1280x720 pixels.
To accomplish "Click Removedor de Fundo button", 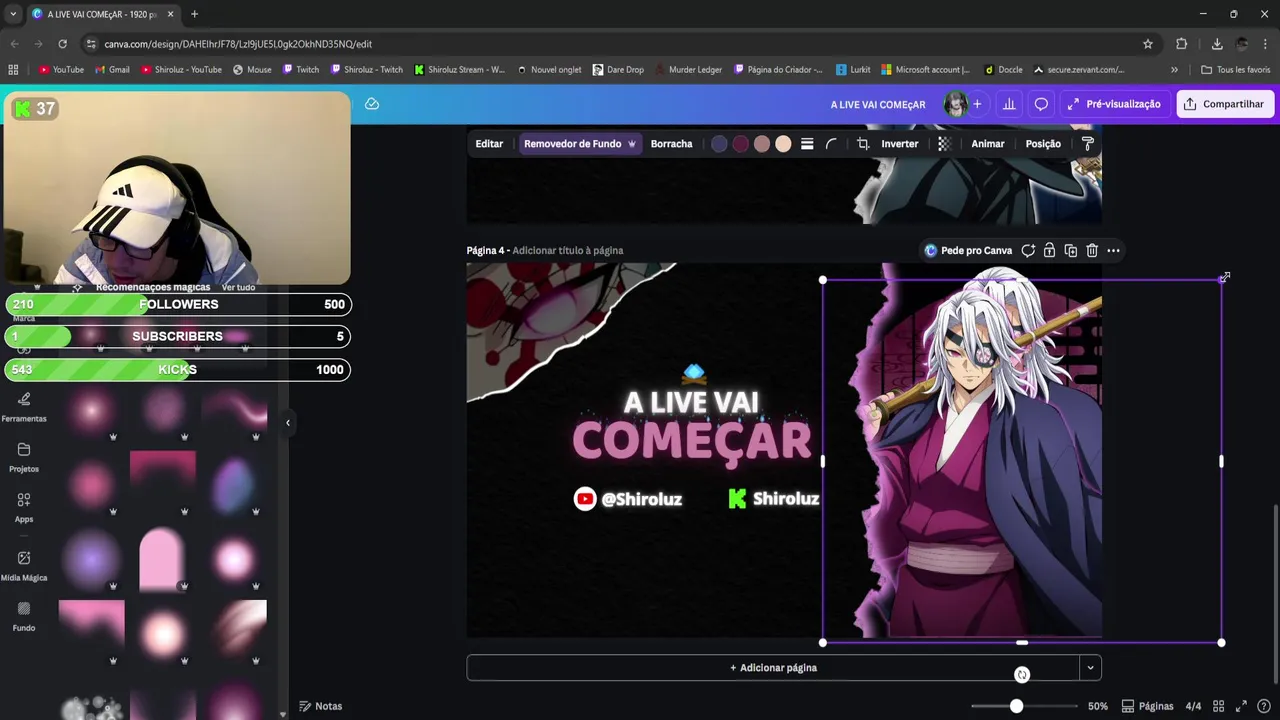I will click(x=580, y=144).
